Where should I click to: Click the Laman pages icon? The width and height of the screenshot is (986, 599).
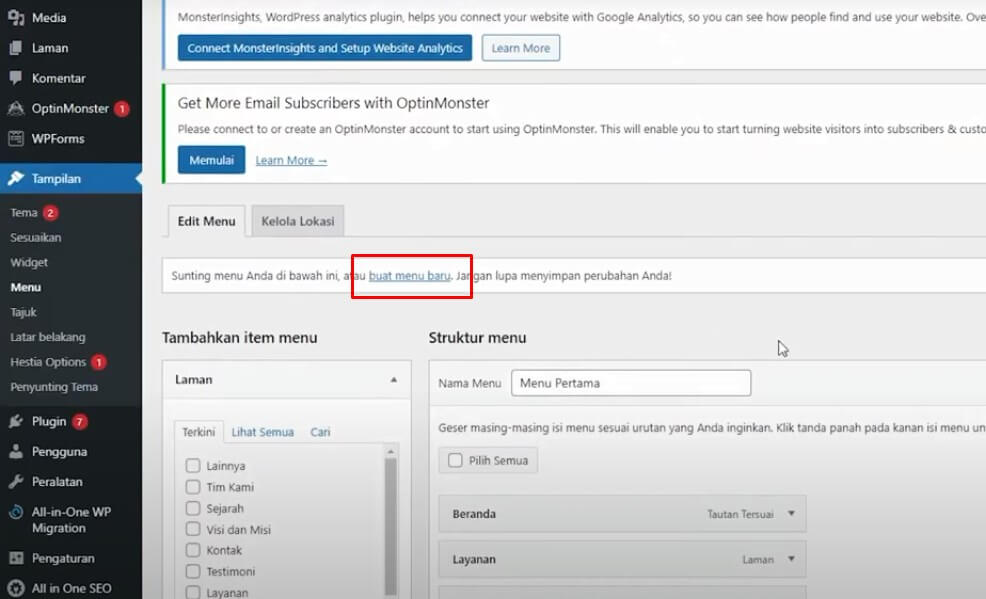(16, 48)
